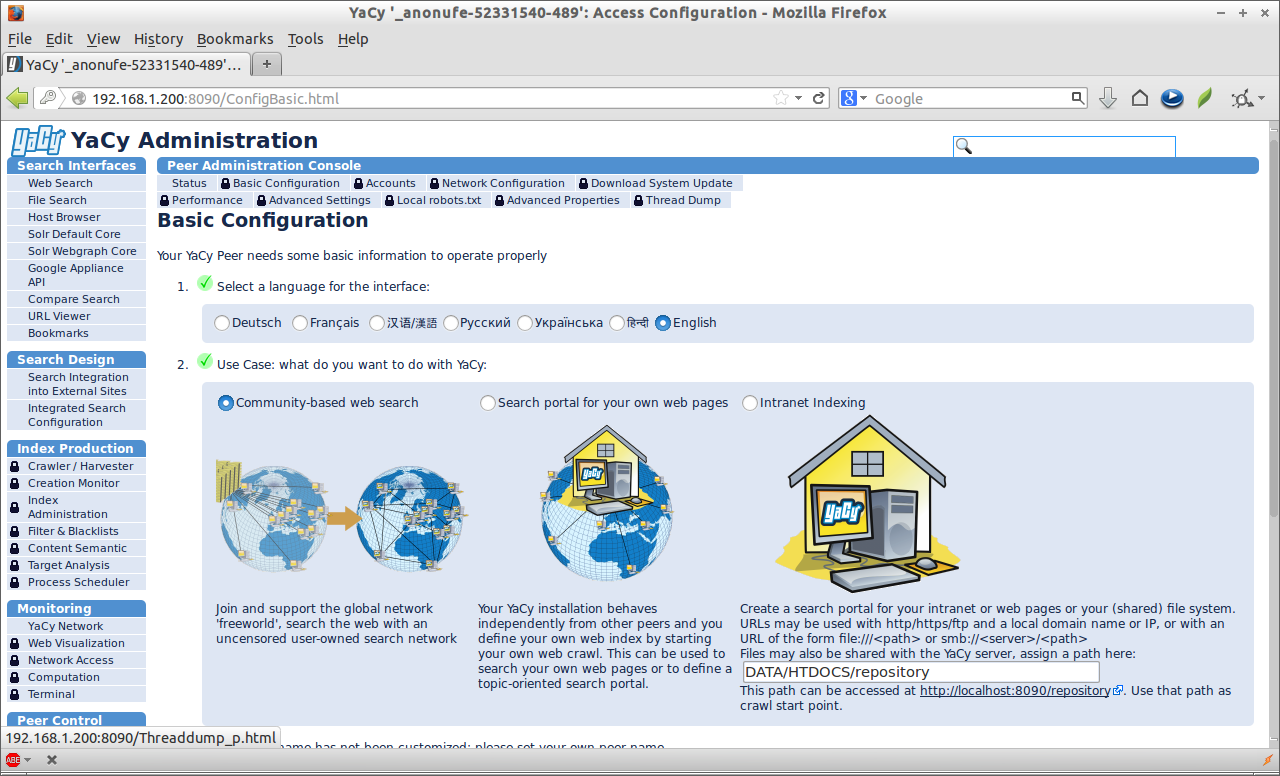Click the blue play-style toolbar add-on icon
The image size is (1280, 776).
coord(1172,98)
